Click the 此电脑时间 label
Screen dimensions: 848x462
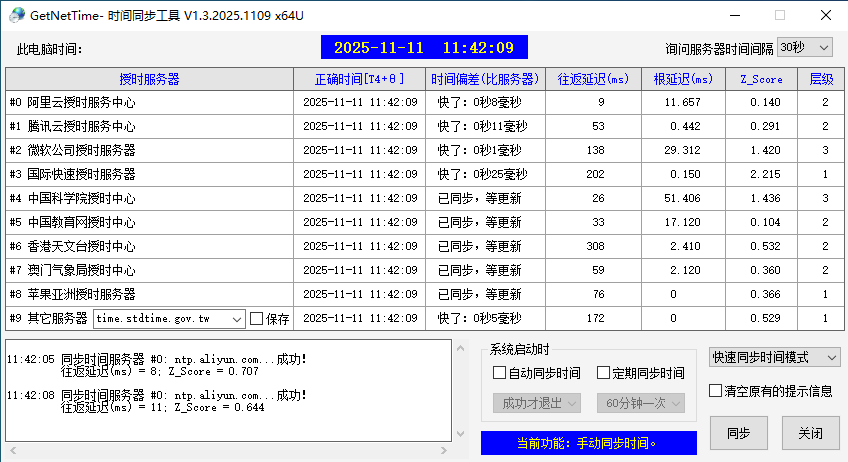49,50
